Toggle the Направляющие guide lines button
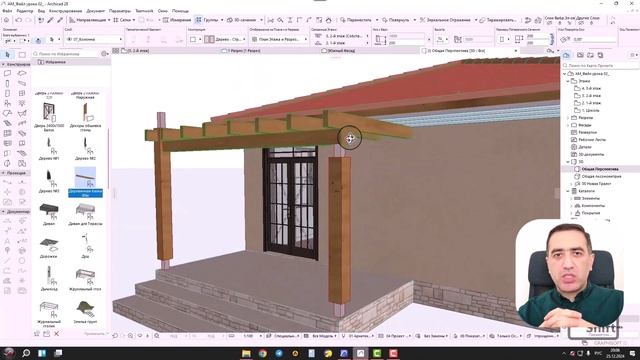The width and height of the screenshot is (640, 360). click(87, 20)
